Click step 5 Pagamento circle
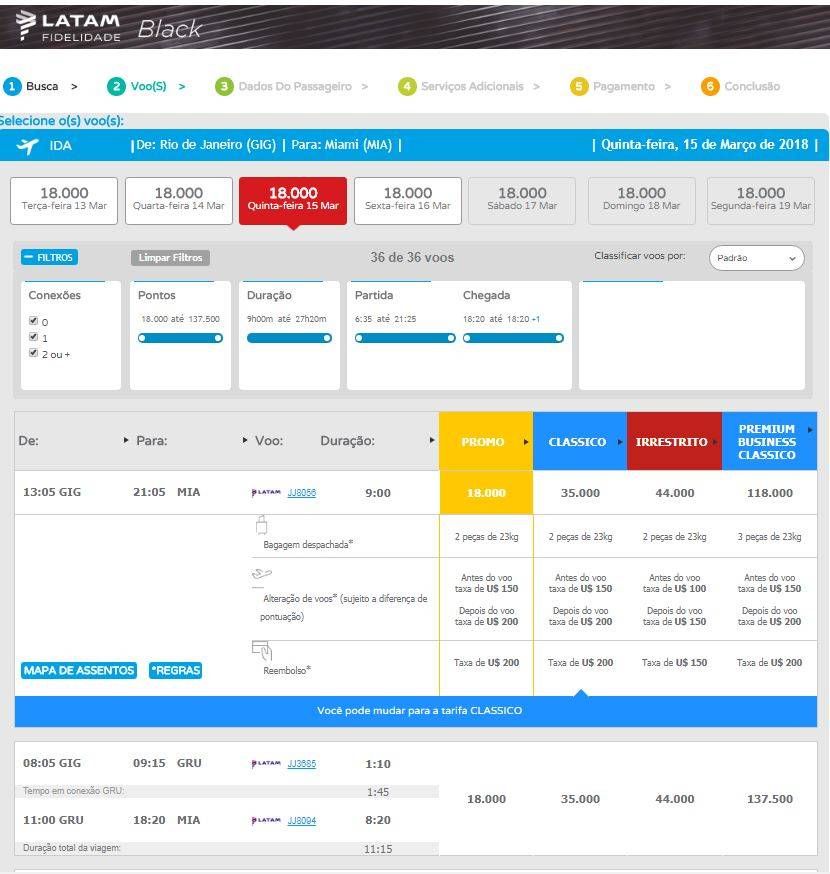 (x=579, y=86)
